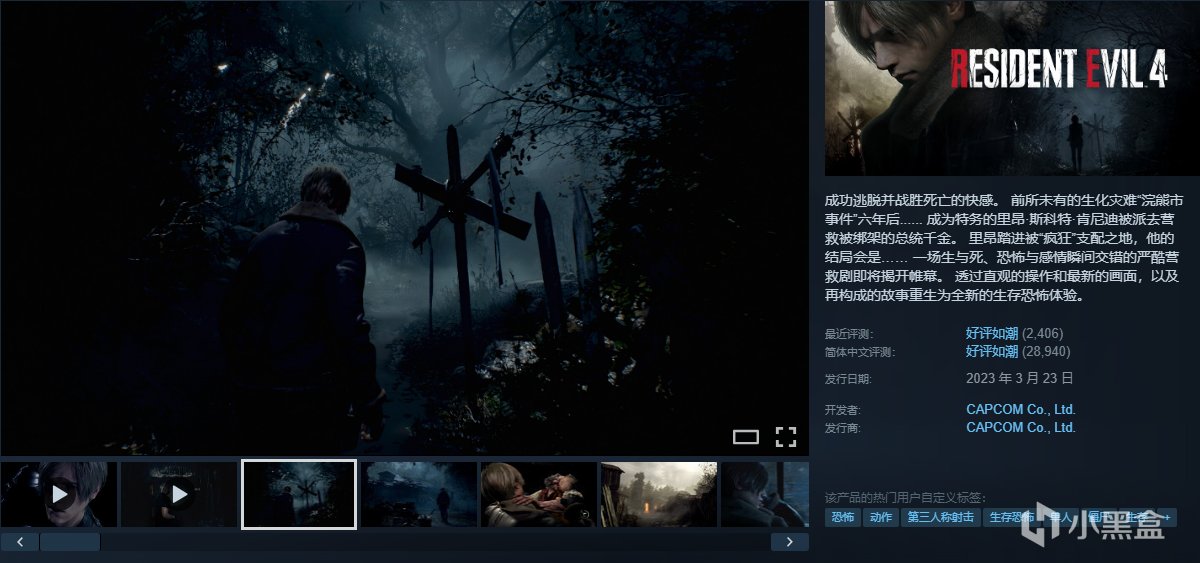This screenshot has height=563, width=1200.
Task: Open publisher CAPCOM Co., Ltd. link
Action: [1020, 427]
